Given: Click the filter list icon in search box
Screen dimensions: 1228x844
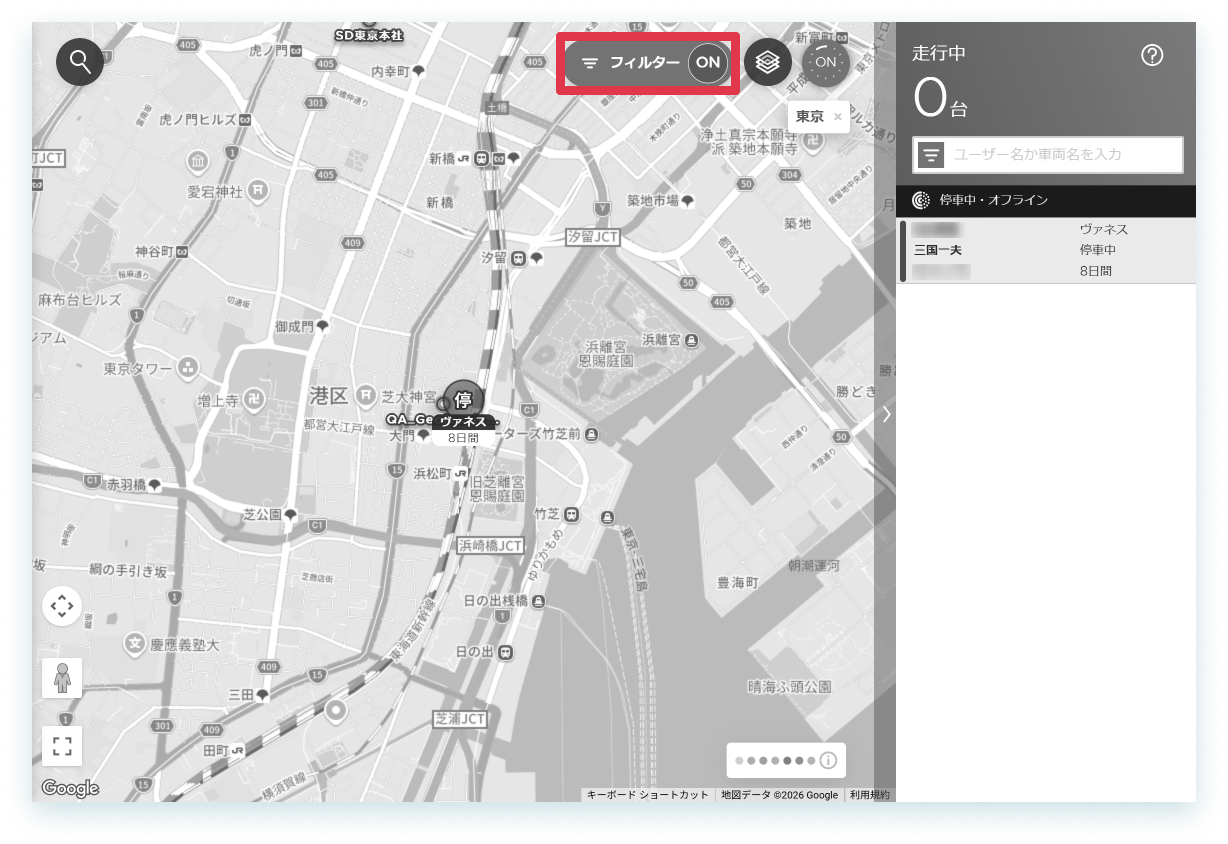Looking at the screenshot, I should [931, 155].
